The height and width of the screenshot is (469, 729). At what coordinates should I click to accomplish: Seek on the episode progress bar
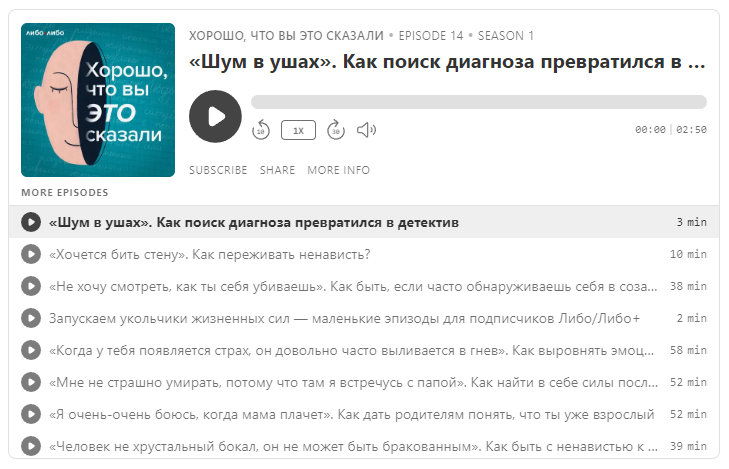pos(479,102)
